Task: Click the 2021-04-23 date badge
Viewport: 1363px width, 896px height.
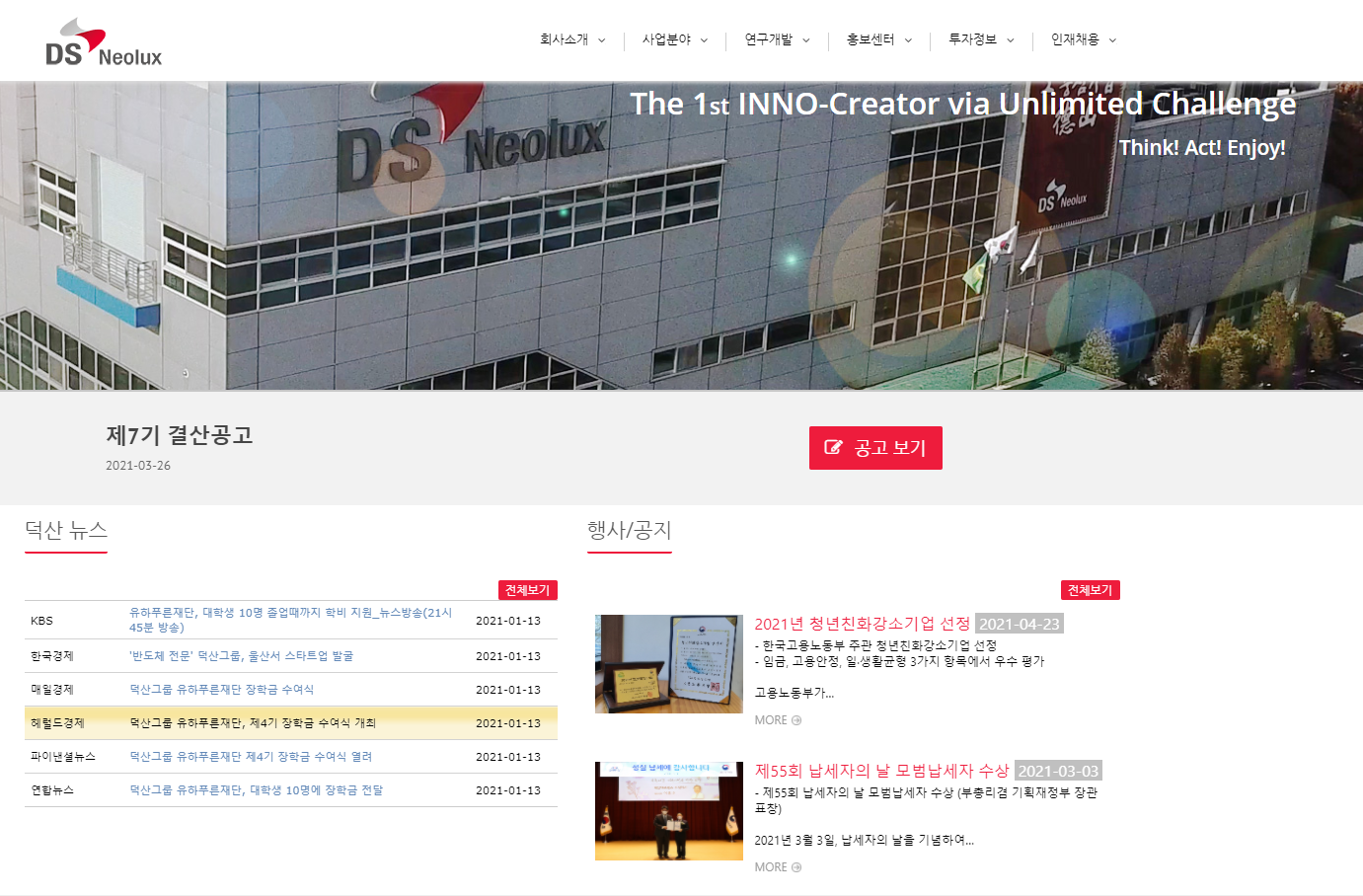Action: [x=1020, y=624]
